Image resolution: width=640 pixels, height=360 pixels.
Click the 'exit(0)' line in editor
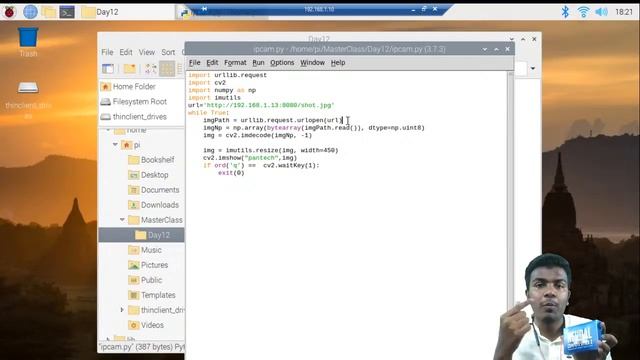(x=231, y=173)
